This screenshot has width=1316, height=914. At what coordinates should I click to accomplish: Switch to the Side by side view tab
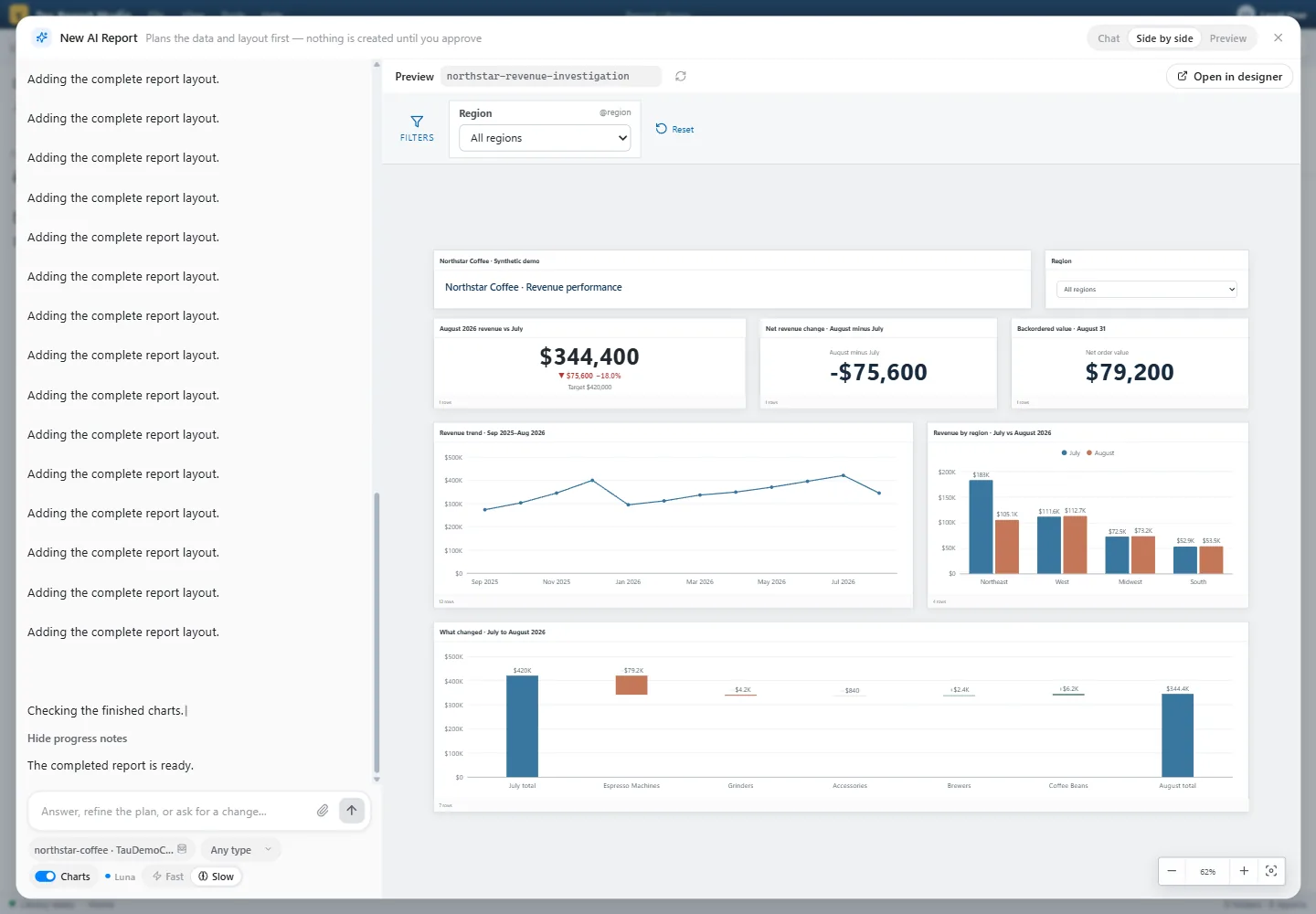[x=1164, y=38]
